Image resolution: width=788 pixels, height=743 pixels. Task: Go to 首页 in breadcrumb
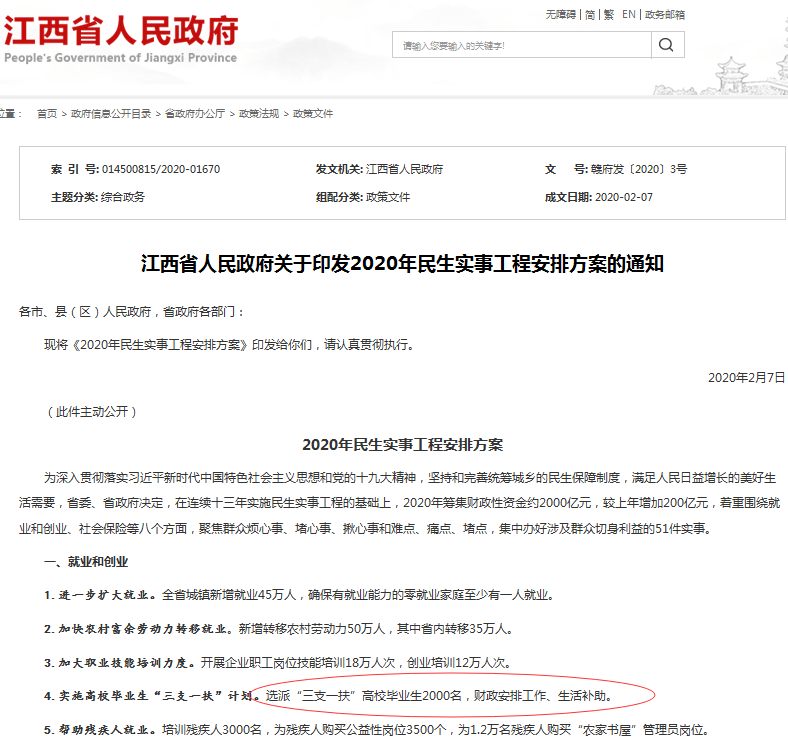(x=47, y=114)
